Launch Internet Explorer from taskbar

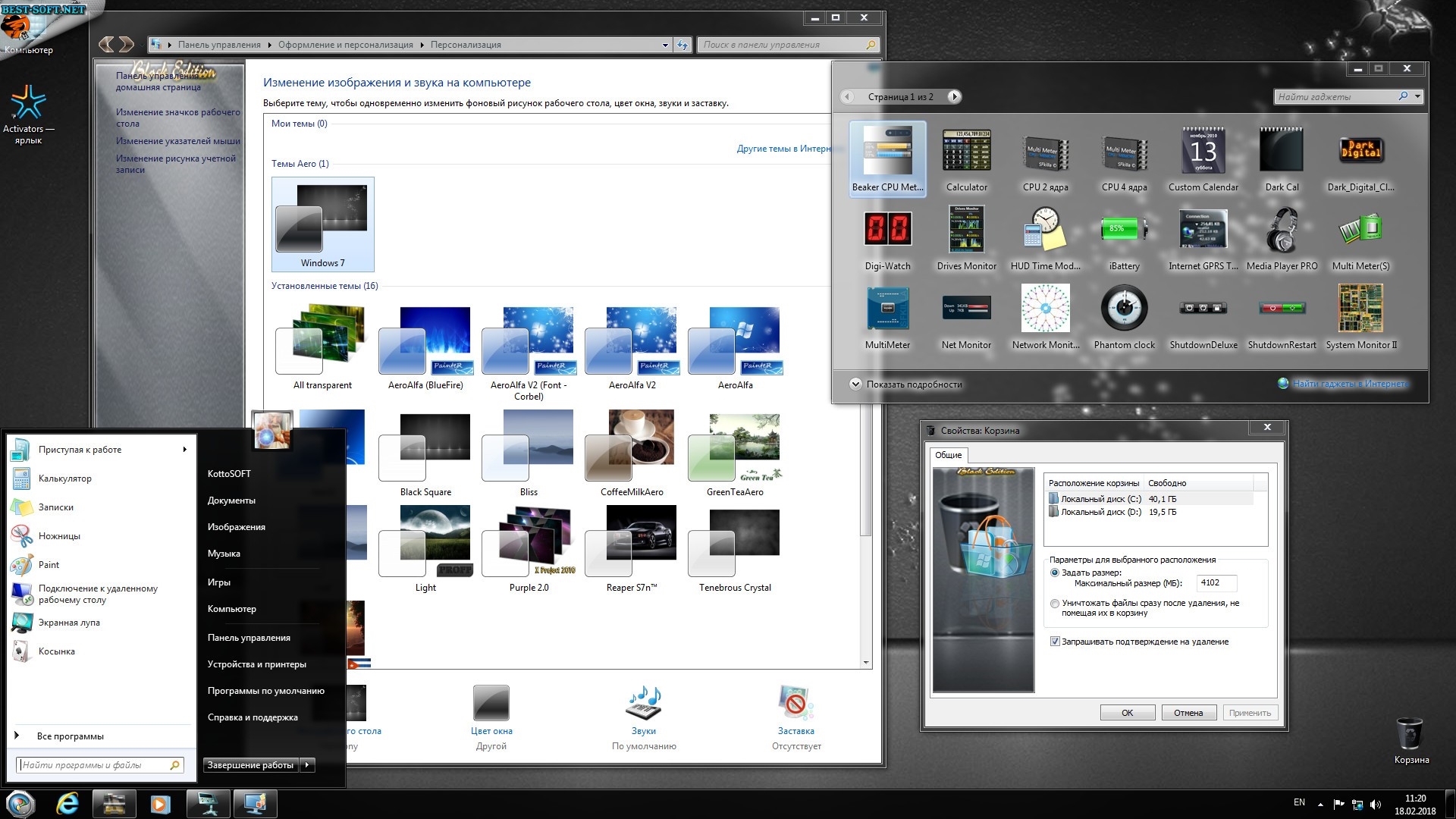coord(67,804)
